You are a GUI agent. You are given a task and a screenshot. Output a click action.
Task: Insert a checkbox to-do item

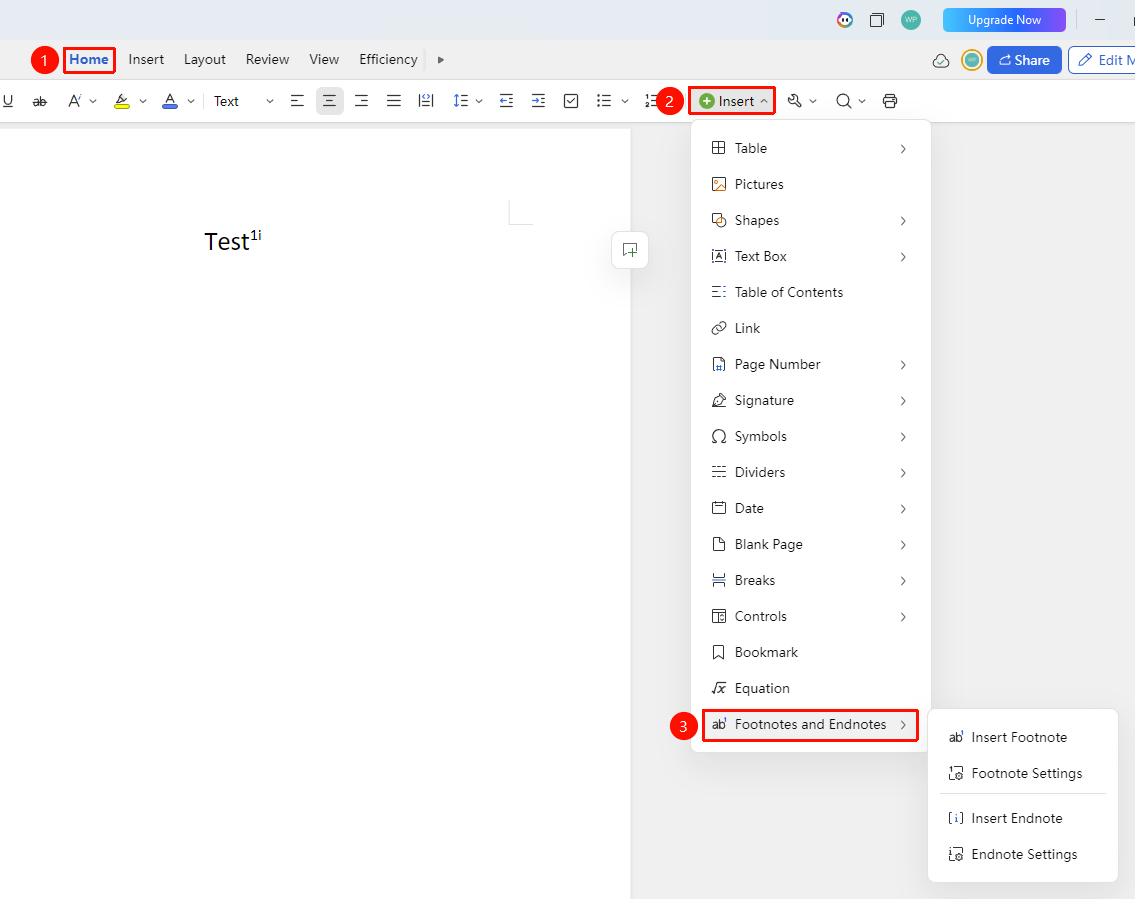(571, 101)
